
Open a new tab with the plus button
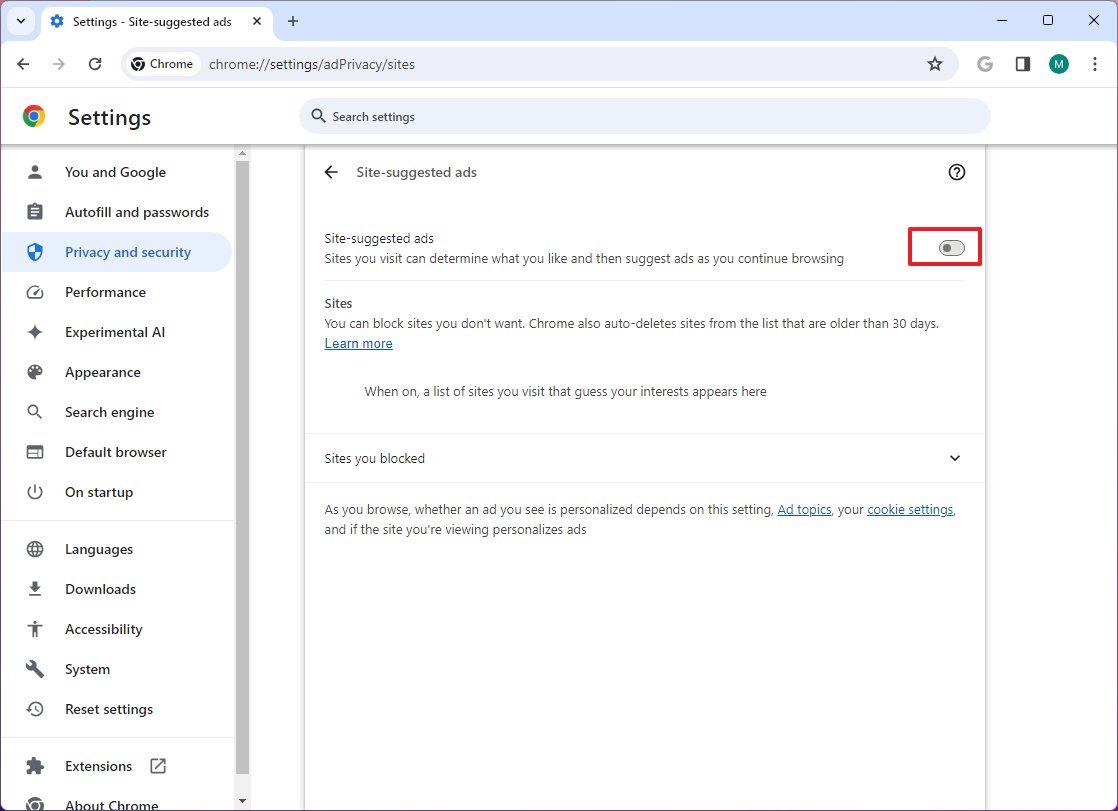click(x=293, y=21)
